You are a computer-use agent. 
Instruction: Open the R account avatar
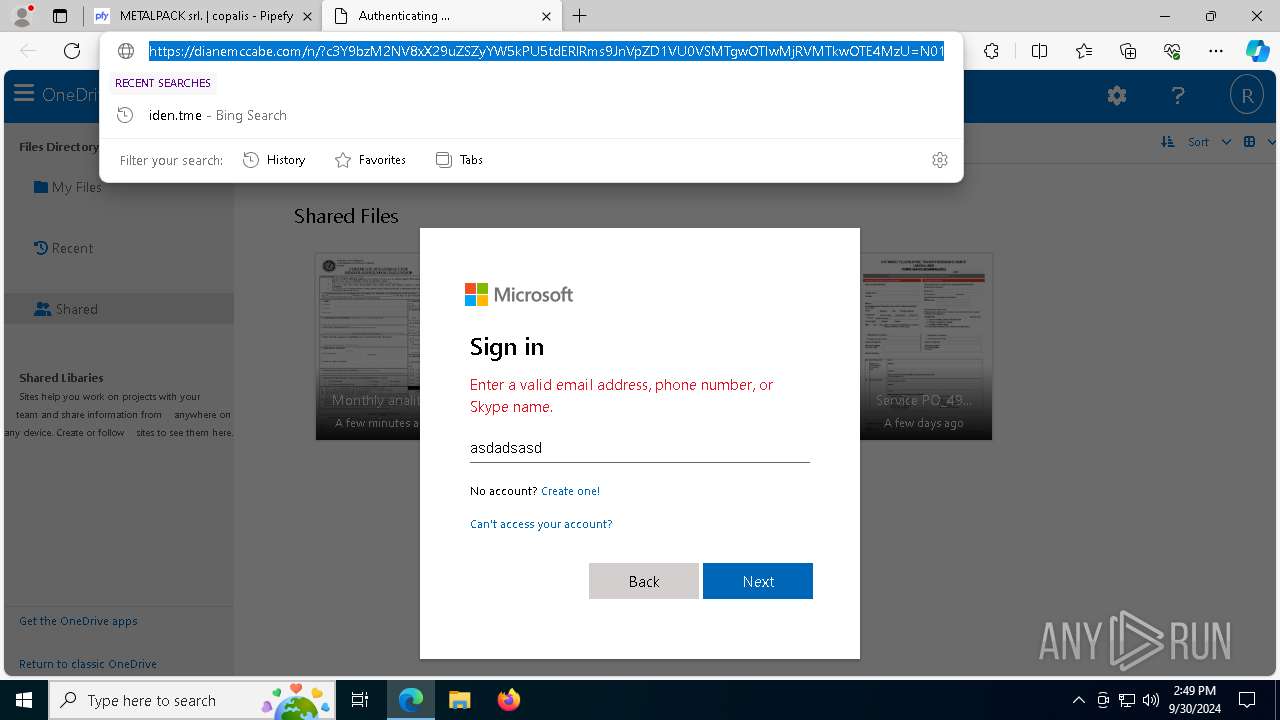pyautogui.click(x=1247, y=96)
